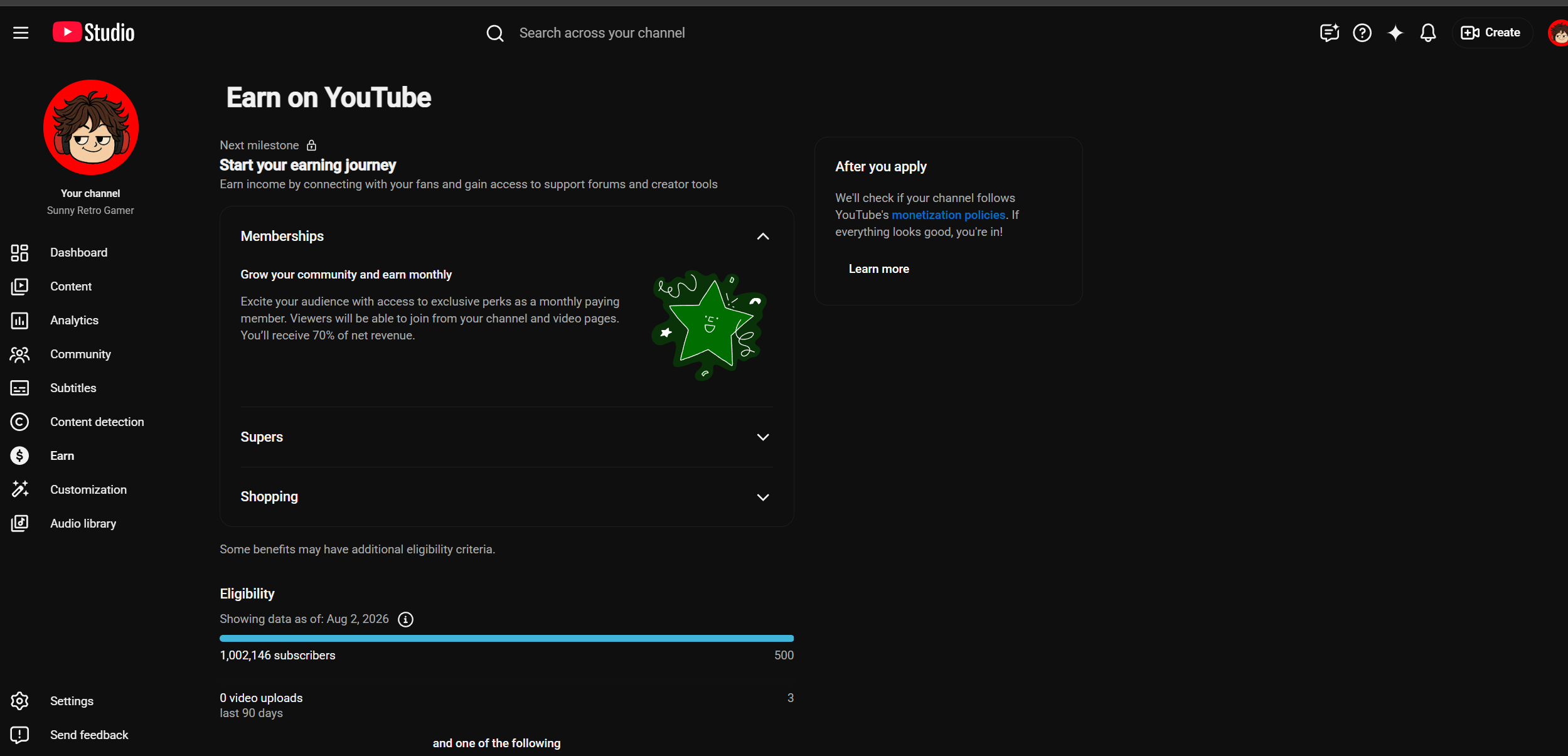Click the lock icon next to Next milestone
1568x756 pixels.
311,146
